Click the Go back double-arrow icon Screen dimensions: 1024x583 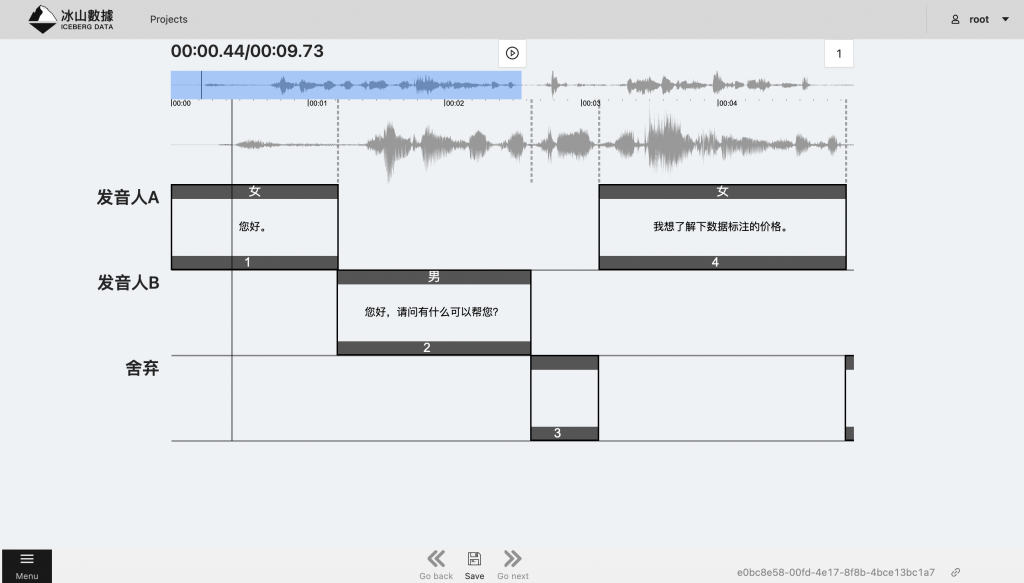tap(436, 558)
